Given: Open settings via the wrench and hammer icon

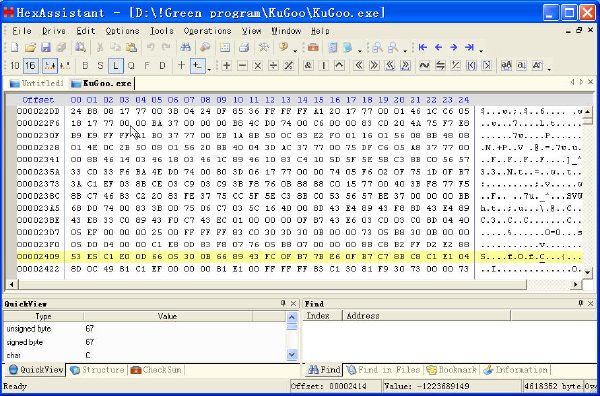Looking at the screenshot, I should click(x=264, y=47).
